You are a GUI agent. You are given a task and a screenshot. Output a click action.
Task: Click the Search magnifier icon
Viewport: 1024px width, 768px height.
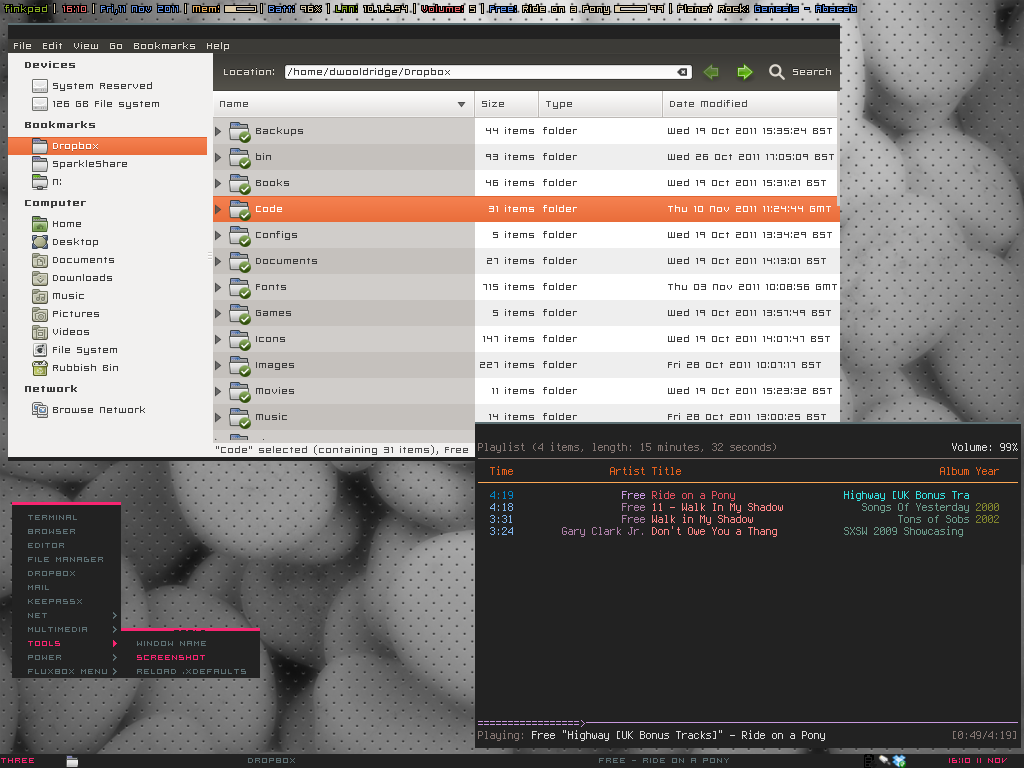click(x=776, y=72)
